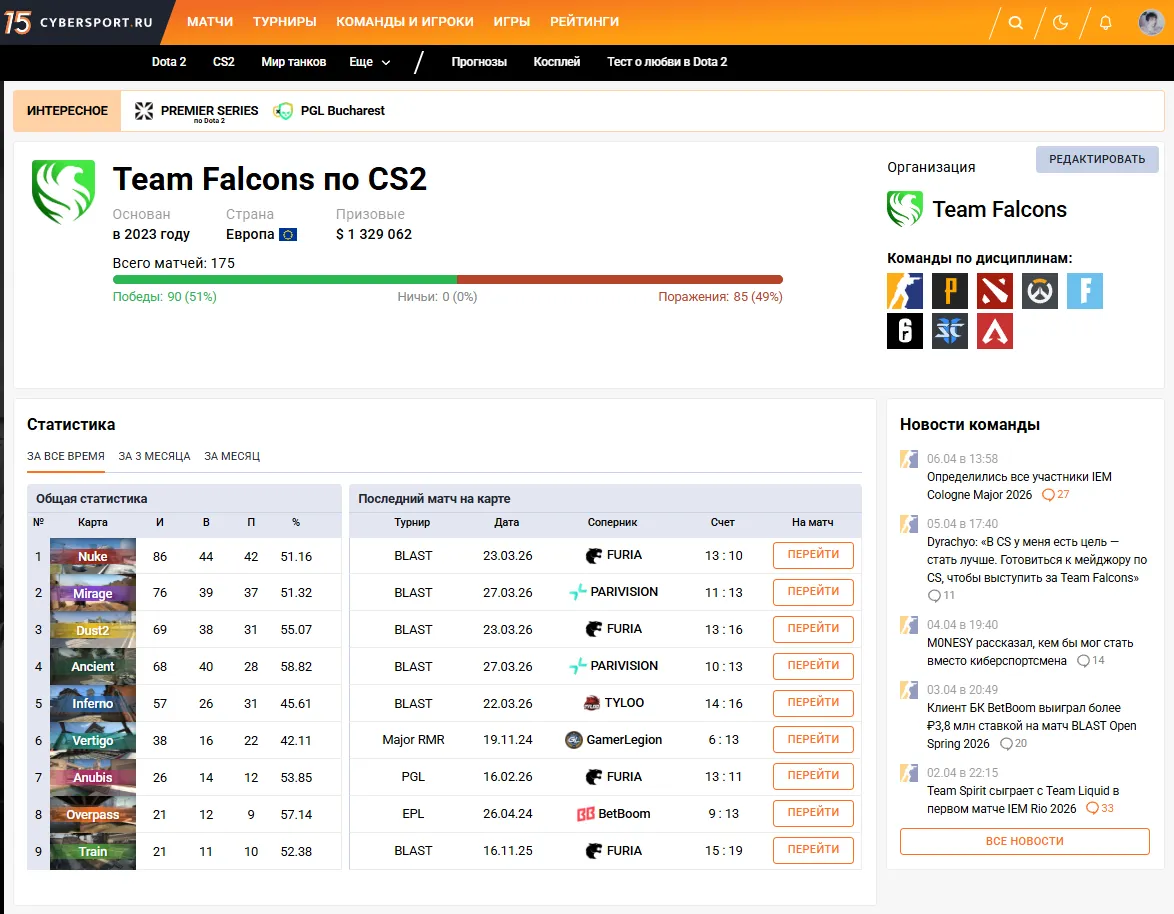
Task: Toggle dark theme with the moon icon
Action: pos(1060,22)
